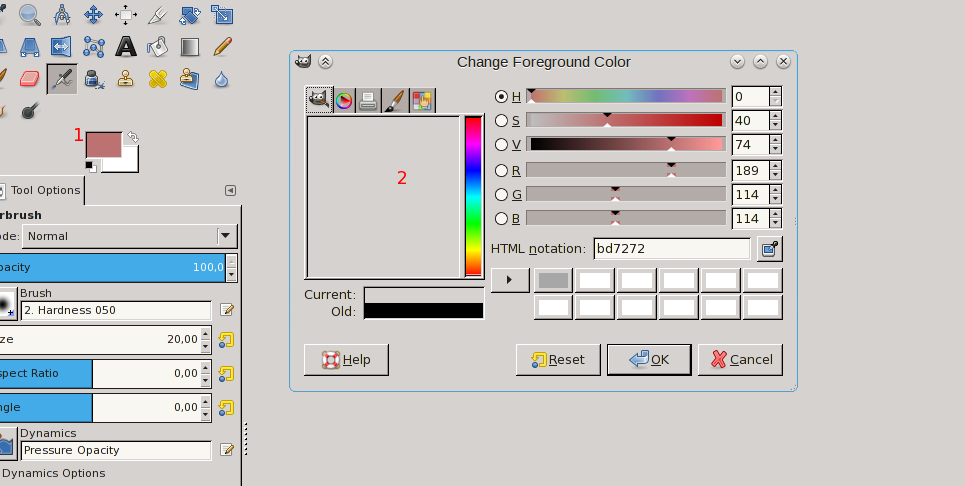Select the Zoom magnifier tool
The height and width of the screenshot is (486, 965).
(31, 14)
